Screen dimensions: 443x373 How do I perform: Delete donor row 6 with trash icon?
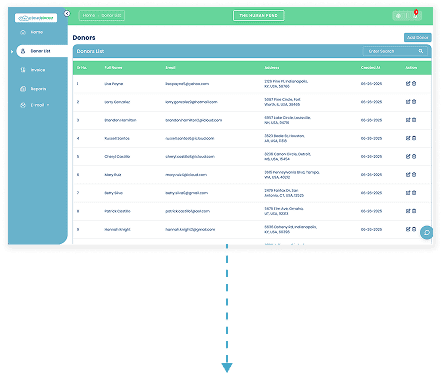[414, 174]
